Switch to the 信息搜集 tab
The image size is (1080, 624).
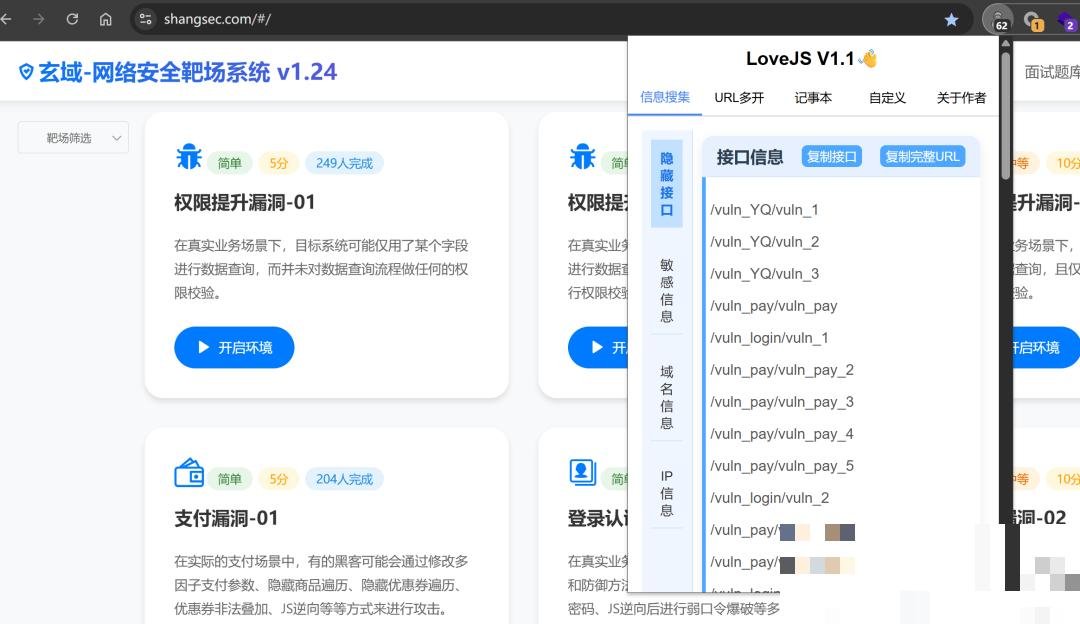coord(665,97)
